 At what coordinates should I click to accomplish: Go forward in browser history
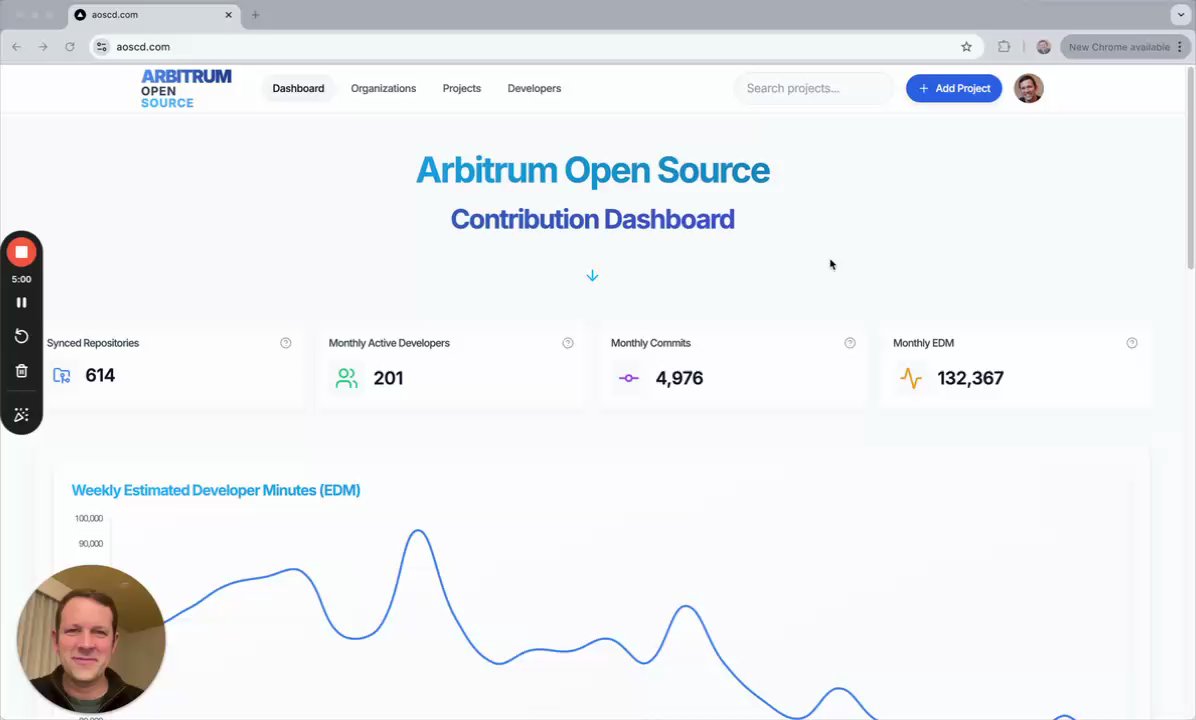(x=43, y=47)
